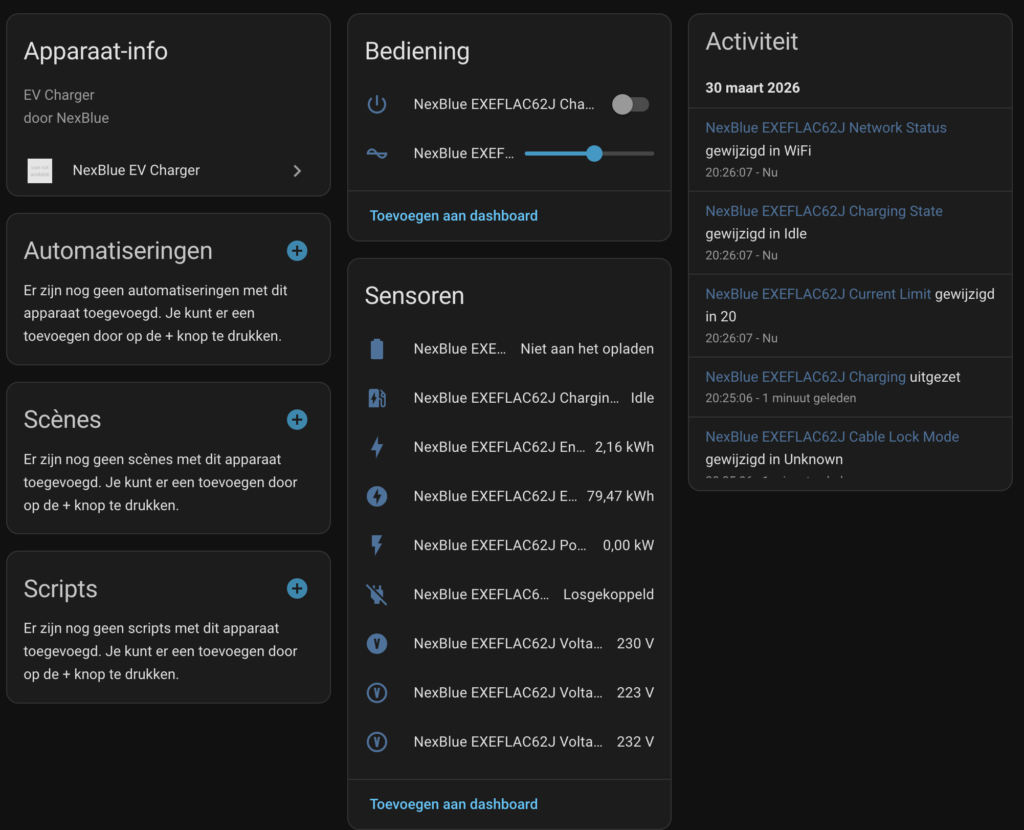Open Network Status activity entry
This screenshot has width=1024, height=830.
[x=825, y=128]
